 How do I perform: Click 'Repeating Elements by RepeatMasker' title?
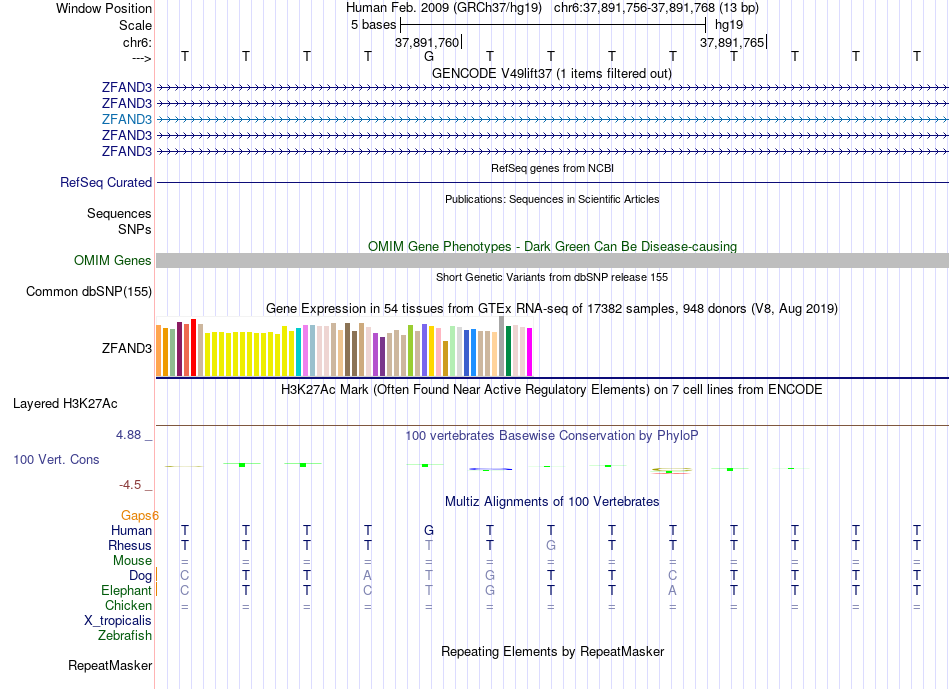[552, 651]
